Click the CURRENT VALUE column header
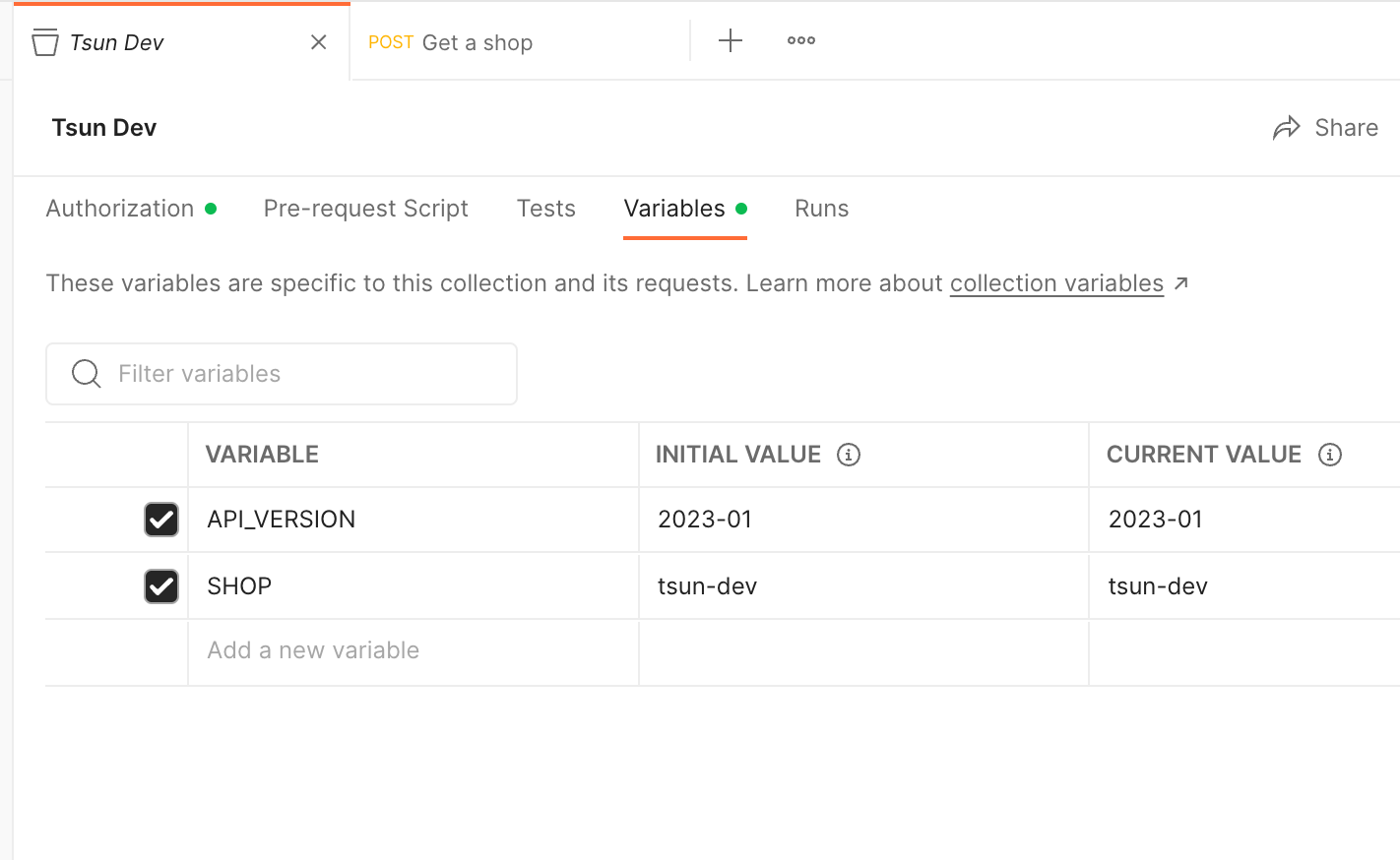The height and width of the screenshot is (860, 1400). (x=1204, y=455)
